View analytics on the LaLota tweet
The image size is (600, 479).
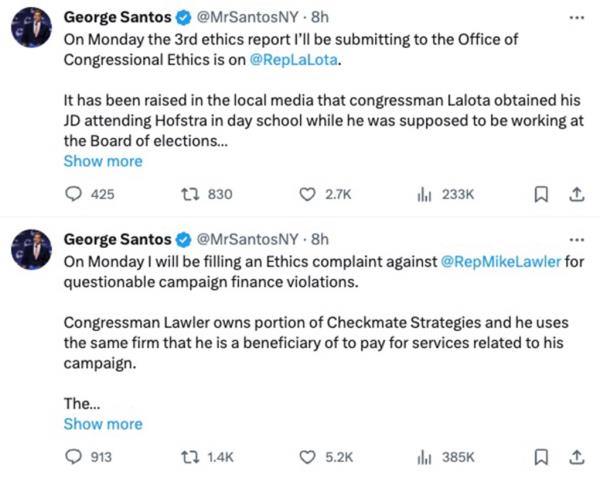click(423, 195)
